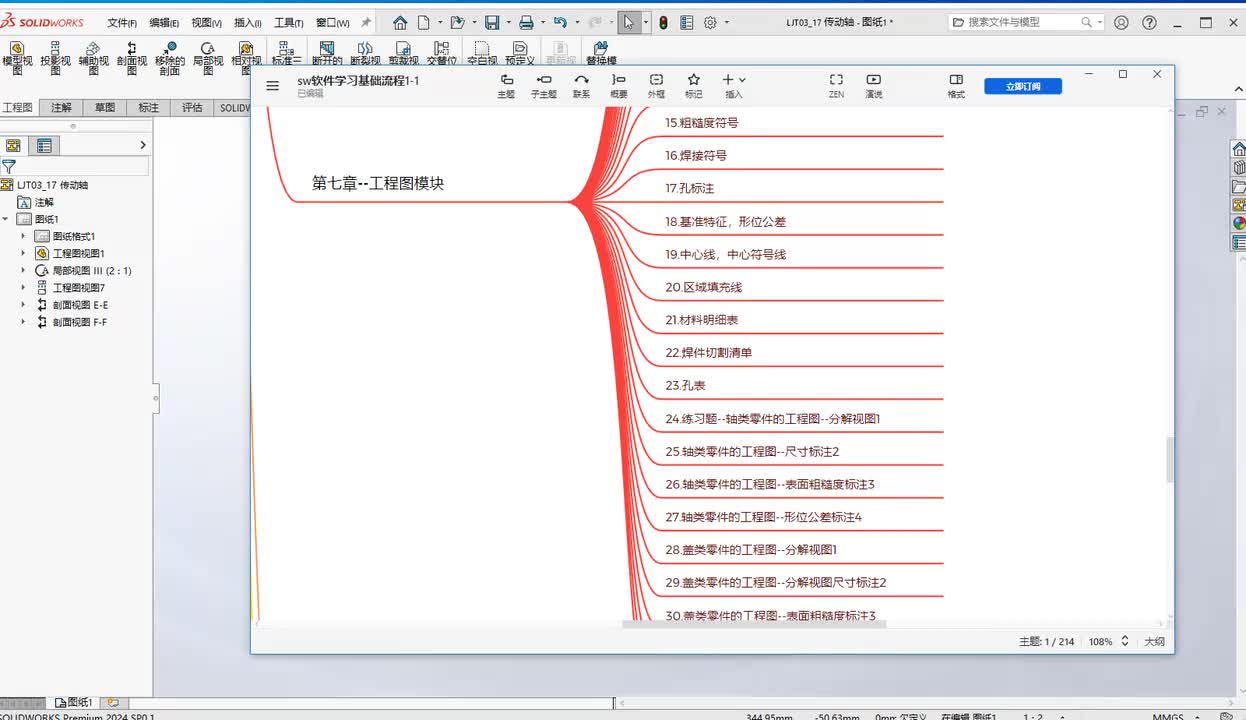Click the Open file icon
This screenshot has width=1246, height=720.
pos(458,22)
